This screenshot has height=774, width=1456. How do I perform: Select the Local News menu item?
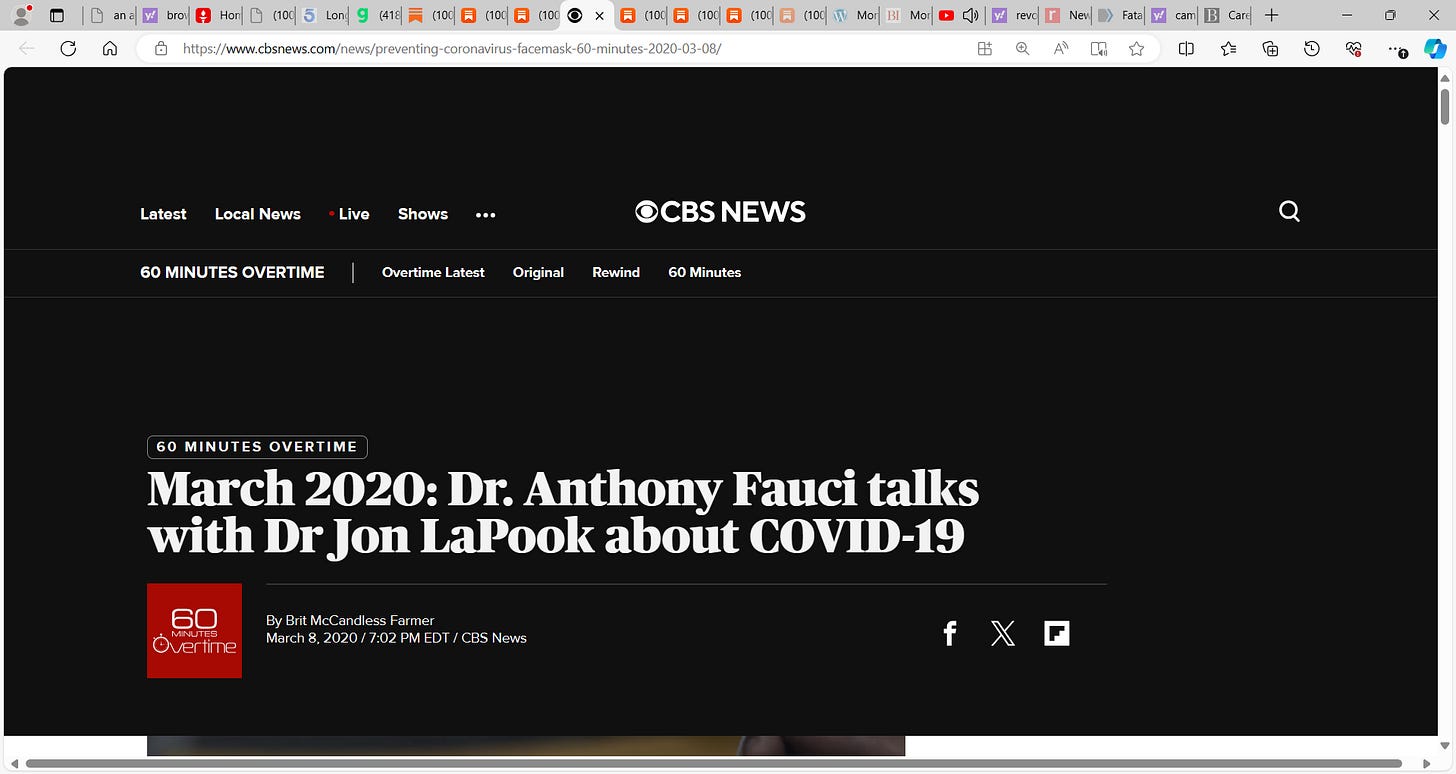[258, 214]
